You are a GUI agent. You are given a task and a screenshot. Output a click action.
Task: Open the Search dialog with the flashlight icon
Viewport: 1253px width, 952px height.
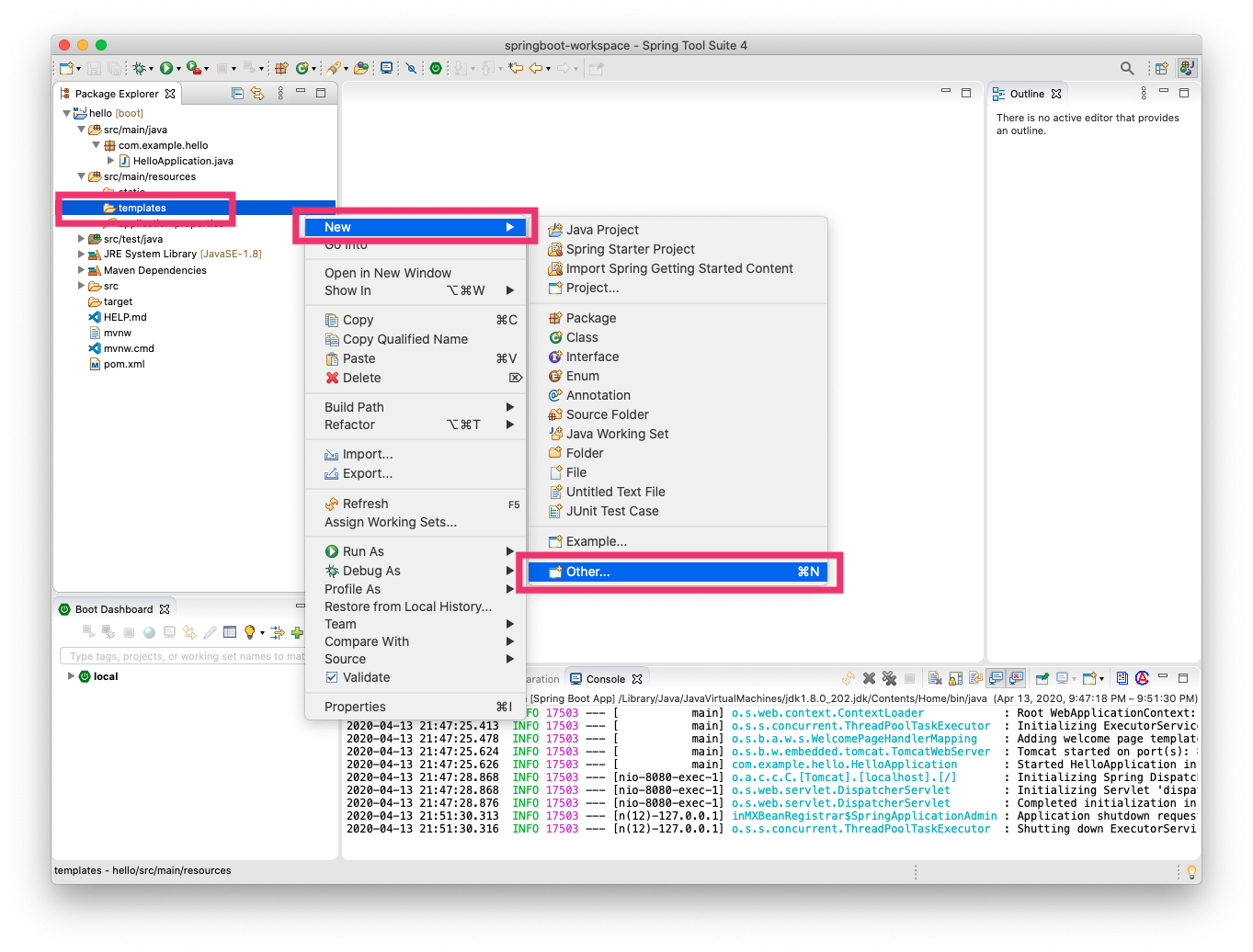tap(1127, 67)
